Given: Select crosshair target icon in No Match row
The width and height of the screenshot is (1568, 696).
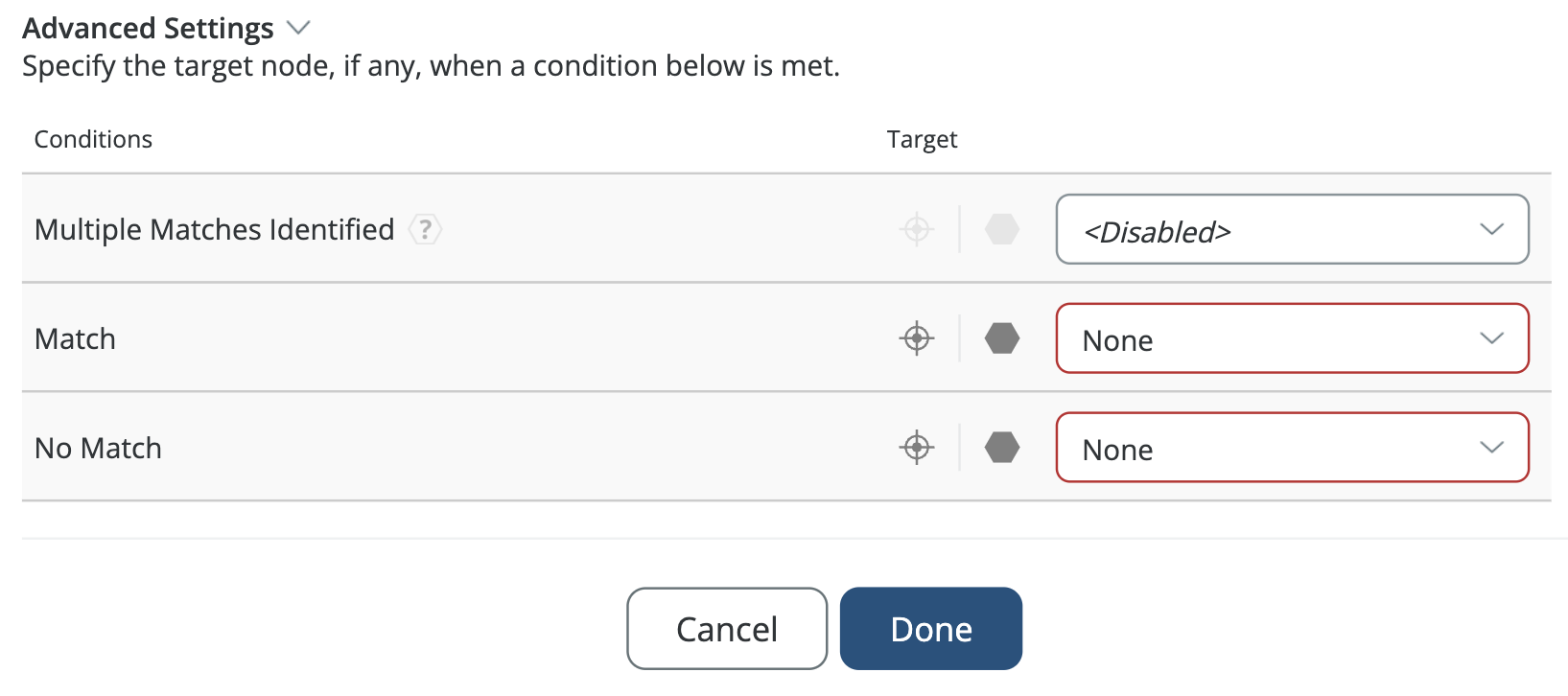Looking at the screenshot, I should click(917, 448).
